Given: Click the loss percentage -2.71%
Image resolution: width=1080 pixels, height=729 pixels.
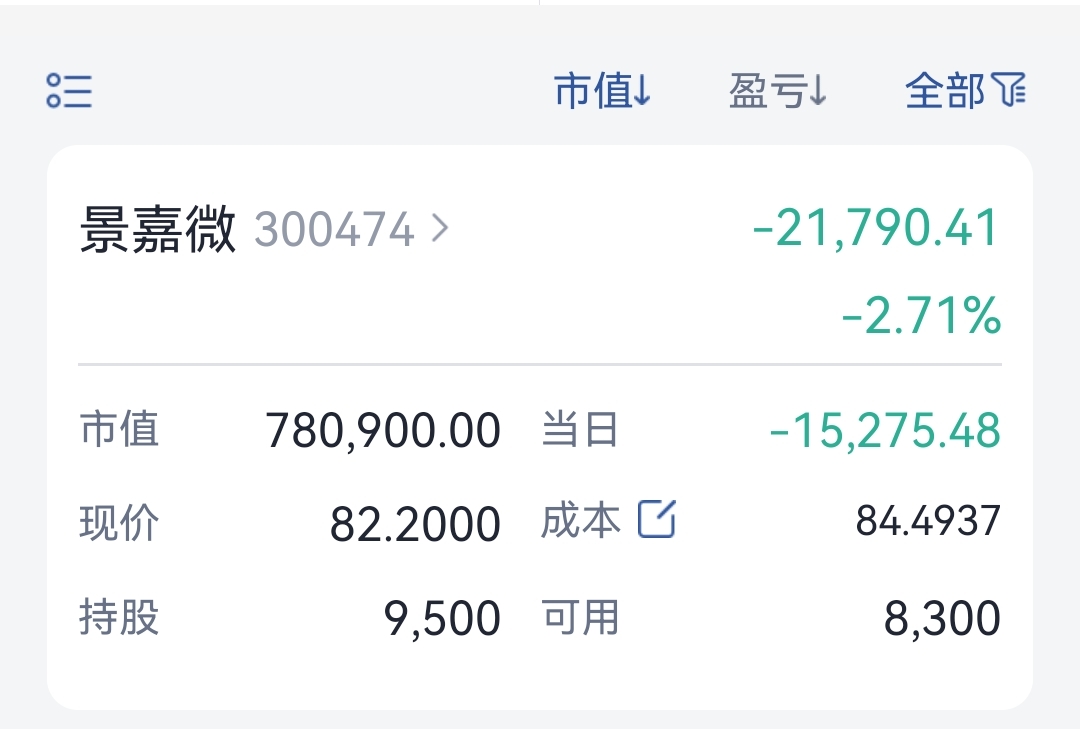Looking at the screenshot, I should 922,316.
